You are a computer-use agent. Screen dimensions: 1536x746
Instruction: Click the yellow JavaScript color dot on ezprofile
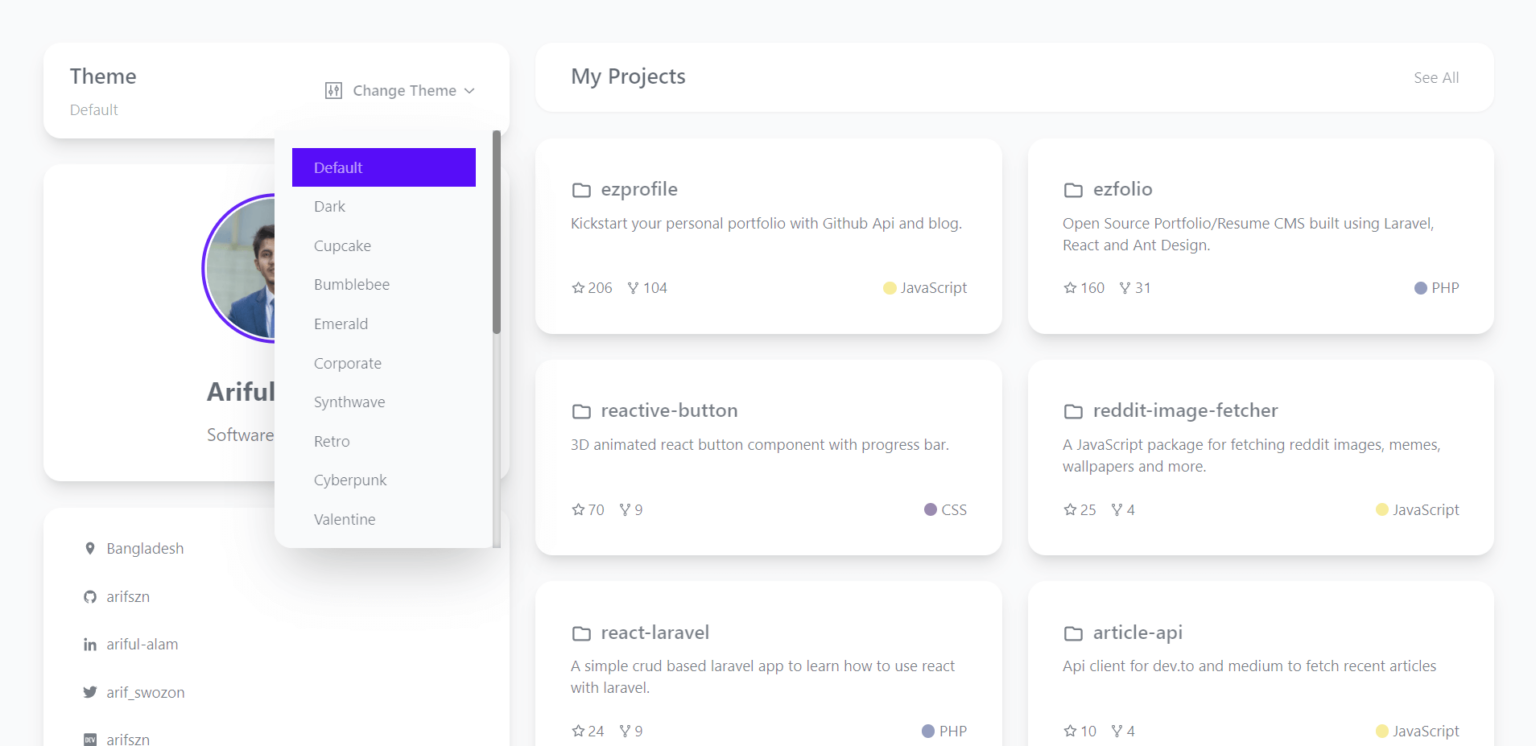(x=889, y=287)
